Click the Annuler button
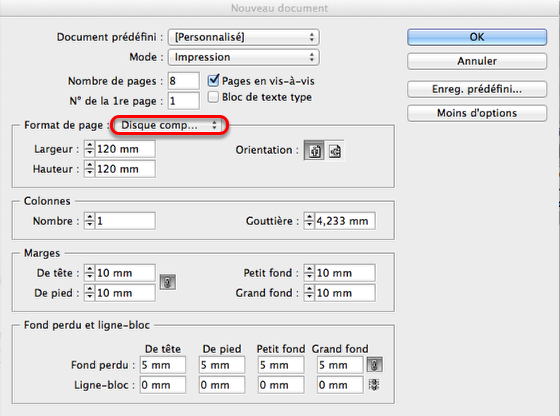The width and height of the screenshot is (560, 416). coord(477,61)
